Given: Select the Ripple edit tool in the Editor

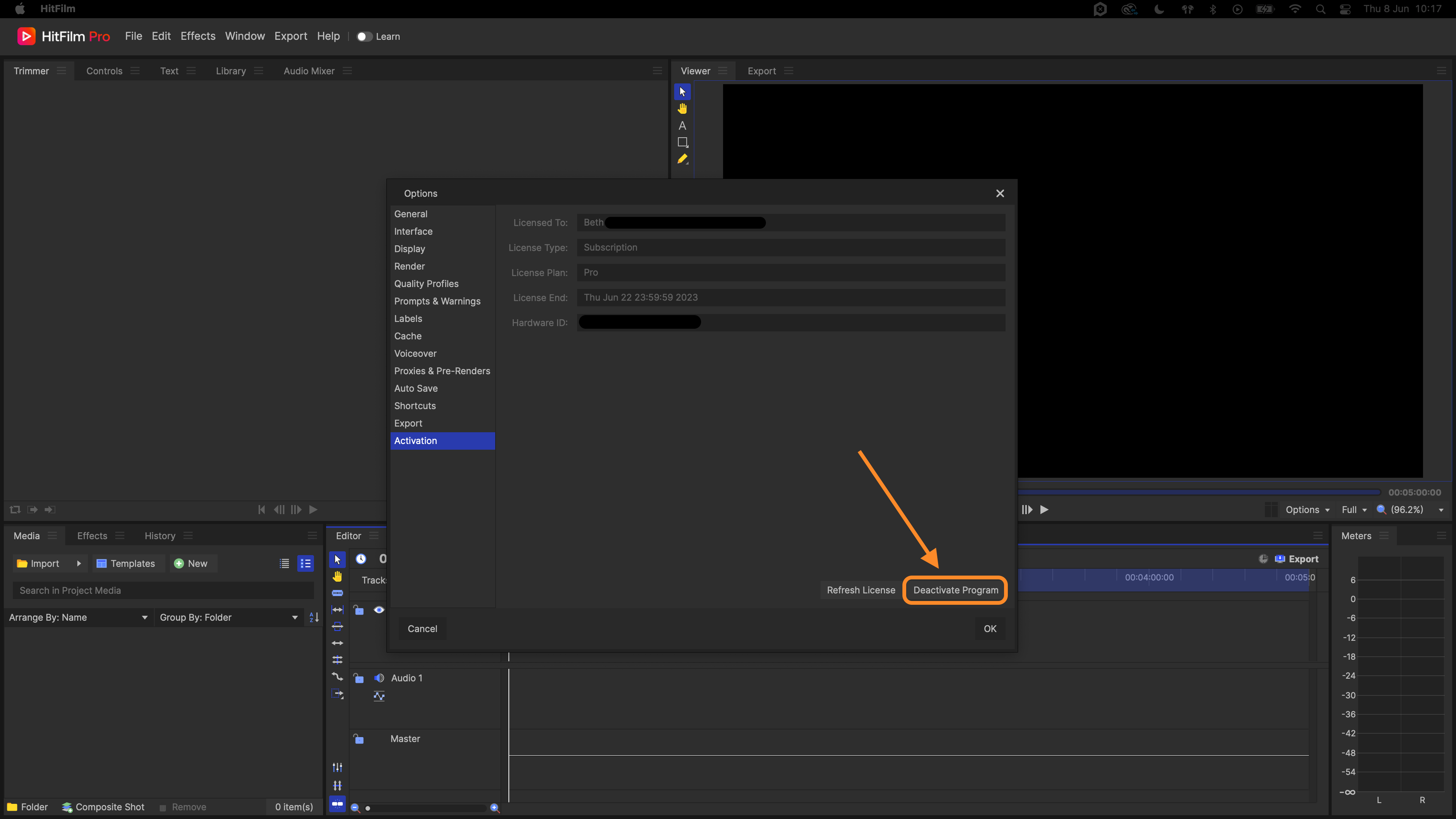Looking at the screenshot, I should 337,643.
